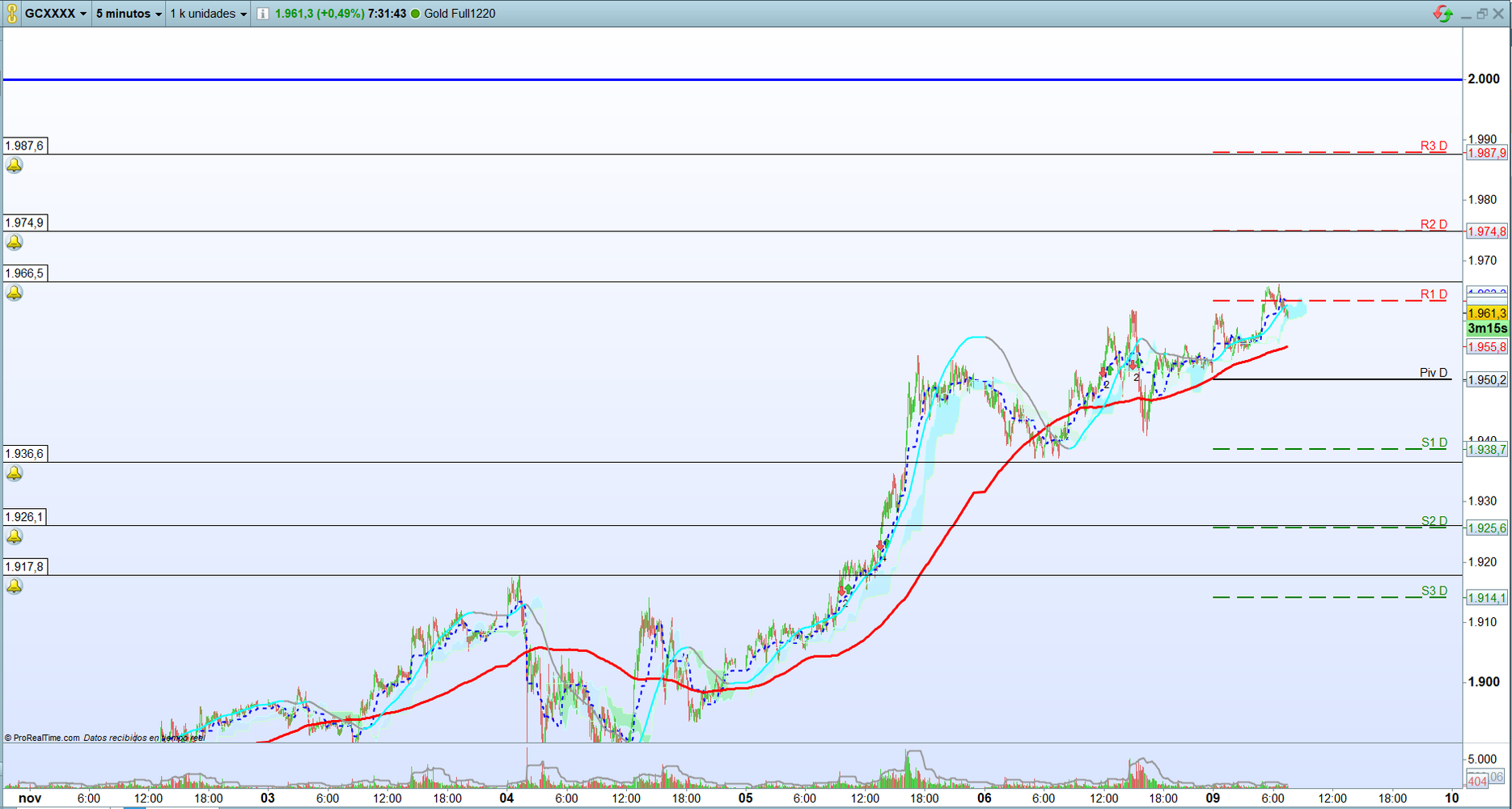Open the GCXXXX instrument dropdown
The image size is (1512, 809).
tap(55, 14)
